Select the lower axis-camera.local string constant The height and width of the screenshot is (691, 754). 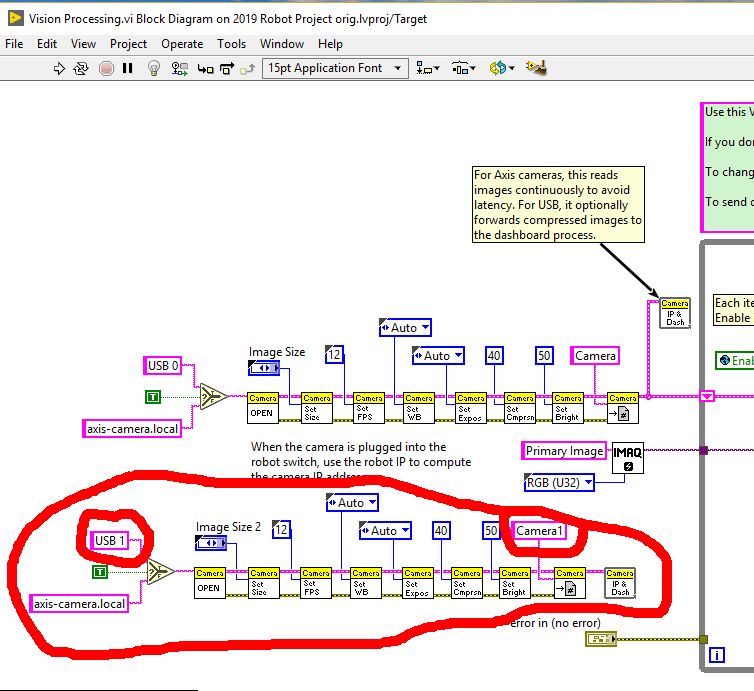[x=79, y=603]
